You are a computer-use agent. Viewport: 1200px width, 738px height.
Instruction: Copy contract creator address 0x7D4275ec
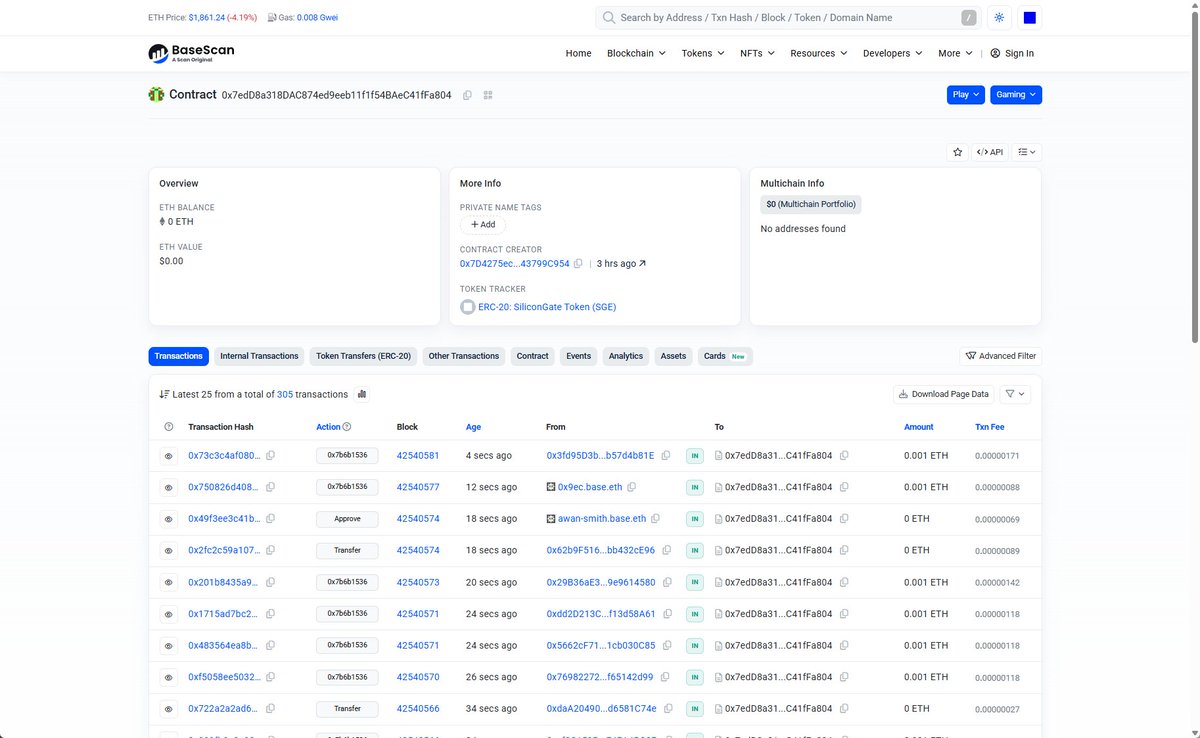(x=578, y=264)
